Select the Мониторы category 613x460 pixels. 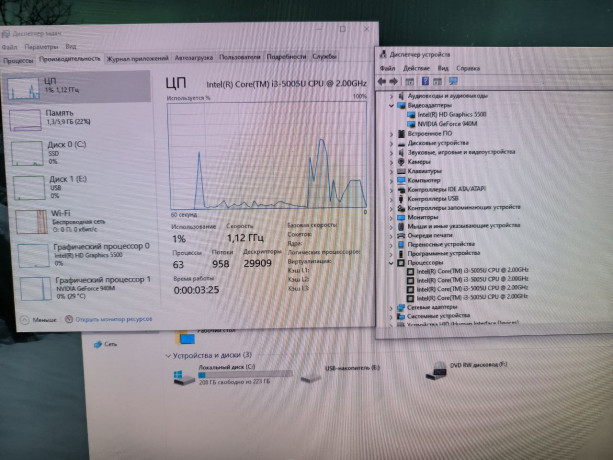coord(423,217)
